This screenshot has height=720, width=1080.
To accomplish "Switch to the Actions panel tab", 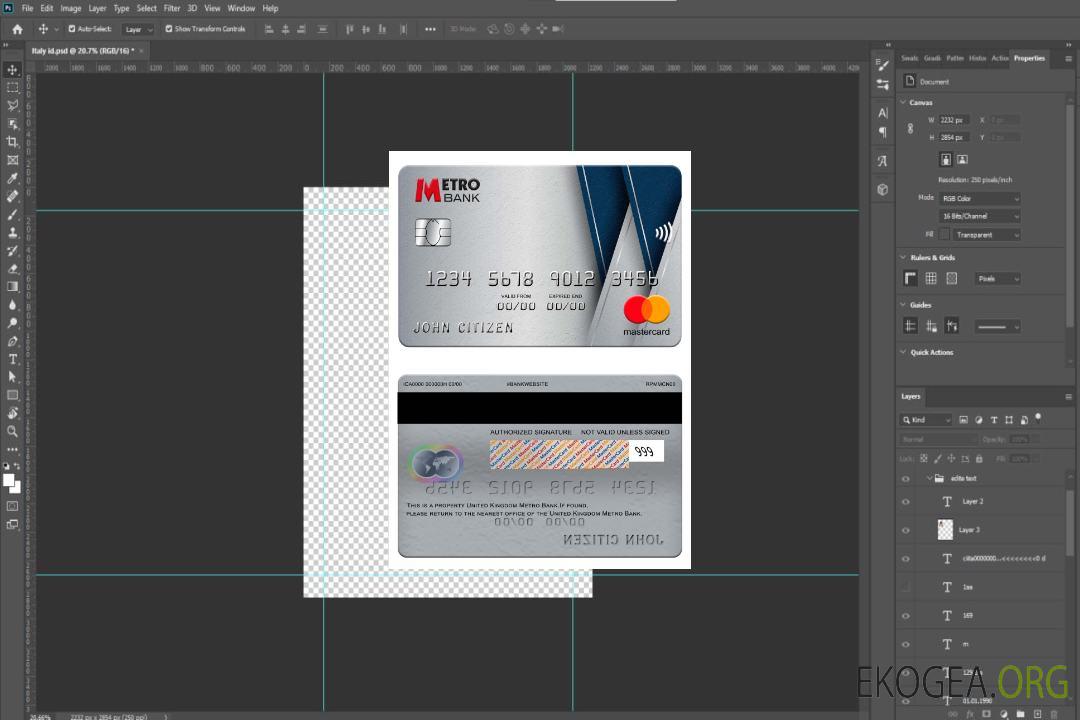I will pyautogui.click(x=999, y=59).
